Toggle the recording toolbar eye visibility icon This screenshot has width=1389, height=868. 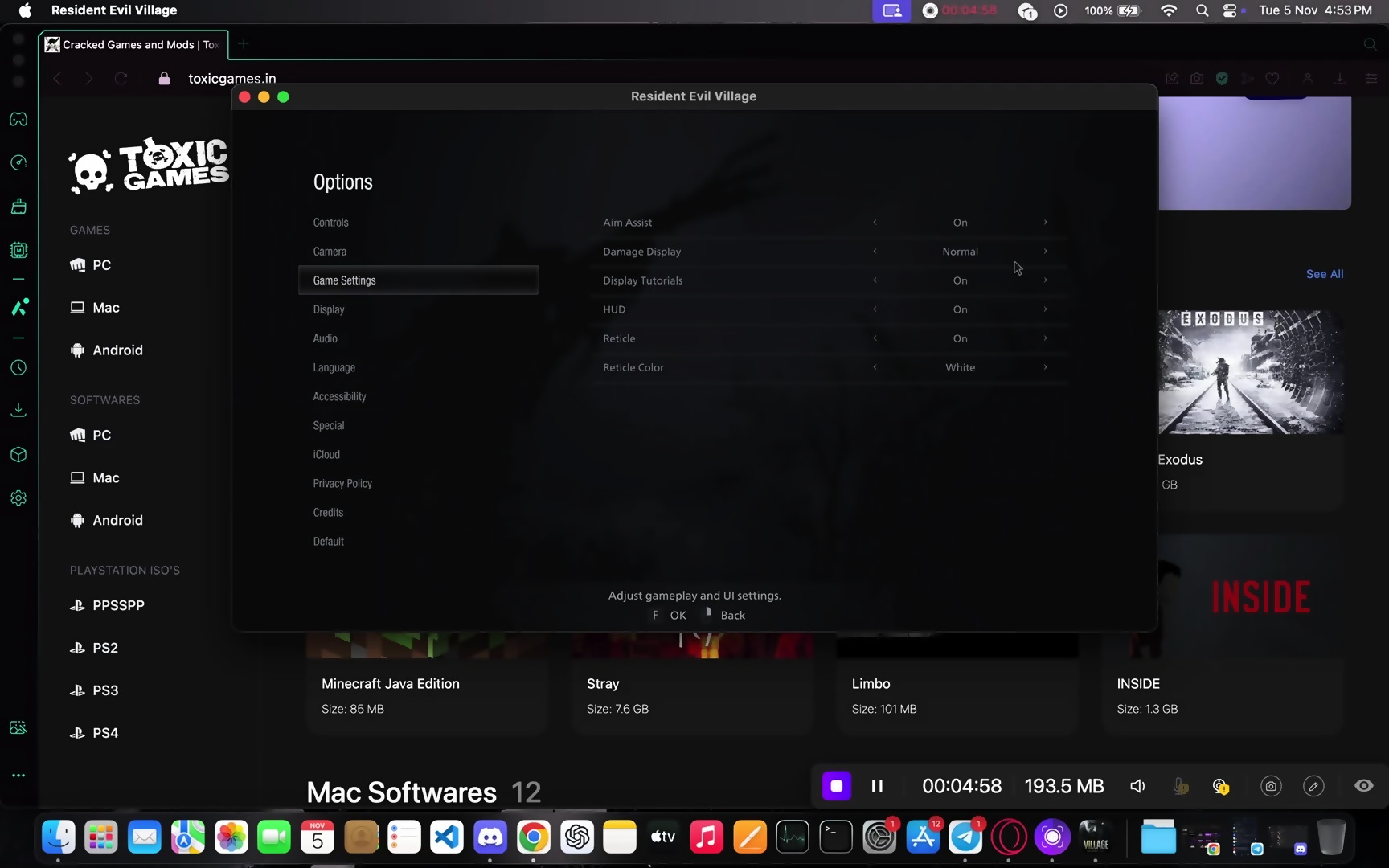(x=1363, y=786)
